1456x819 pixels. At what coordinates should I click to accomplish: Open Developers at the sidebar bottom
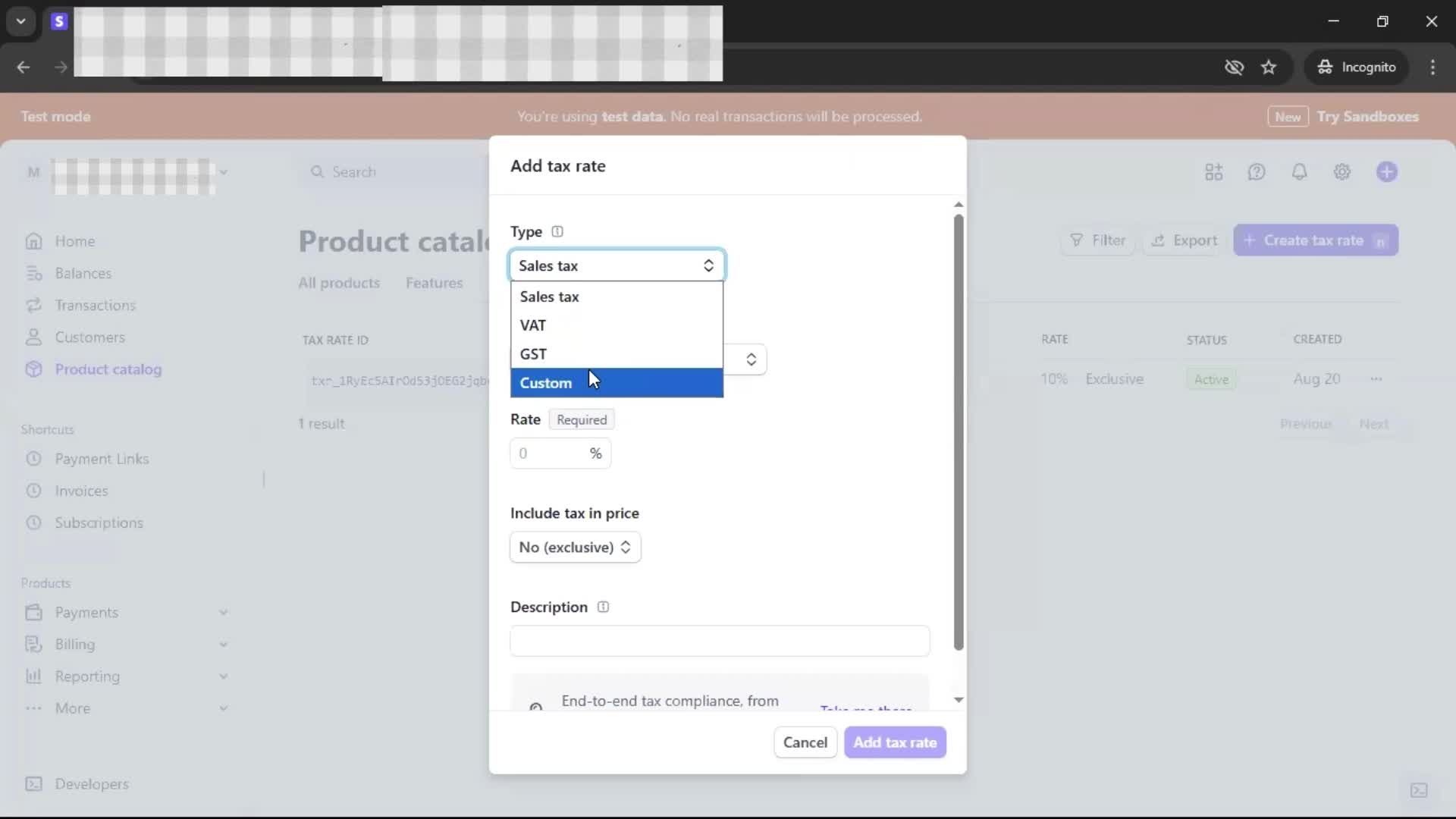click(x=91, y=784)
